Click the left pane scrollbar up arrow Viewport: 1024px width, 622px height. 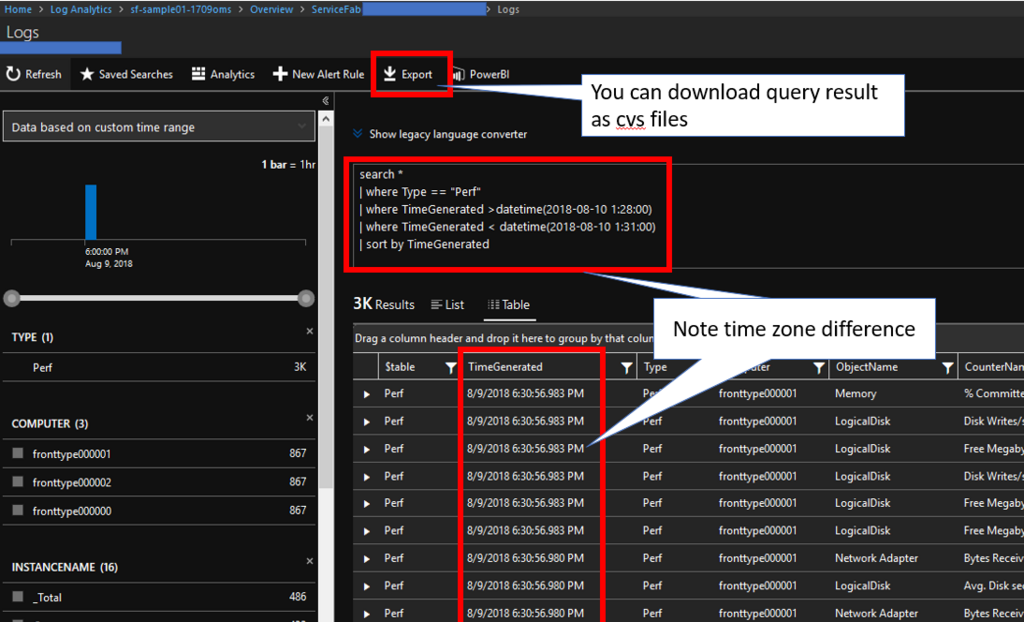pos(326,120)
